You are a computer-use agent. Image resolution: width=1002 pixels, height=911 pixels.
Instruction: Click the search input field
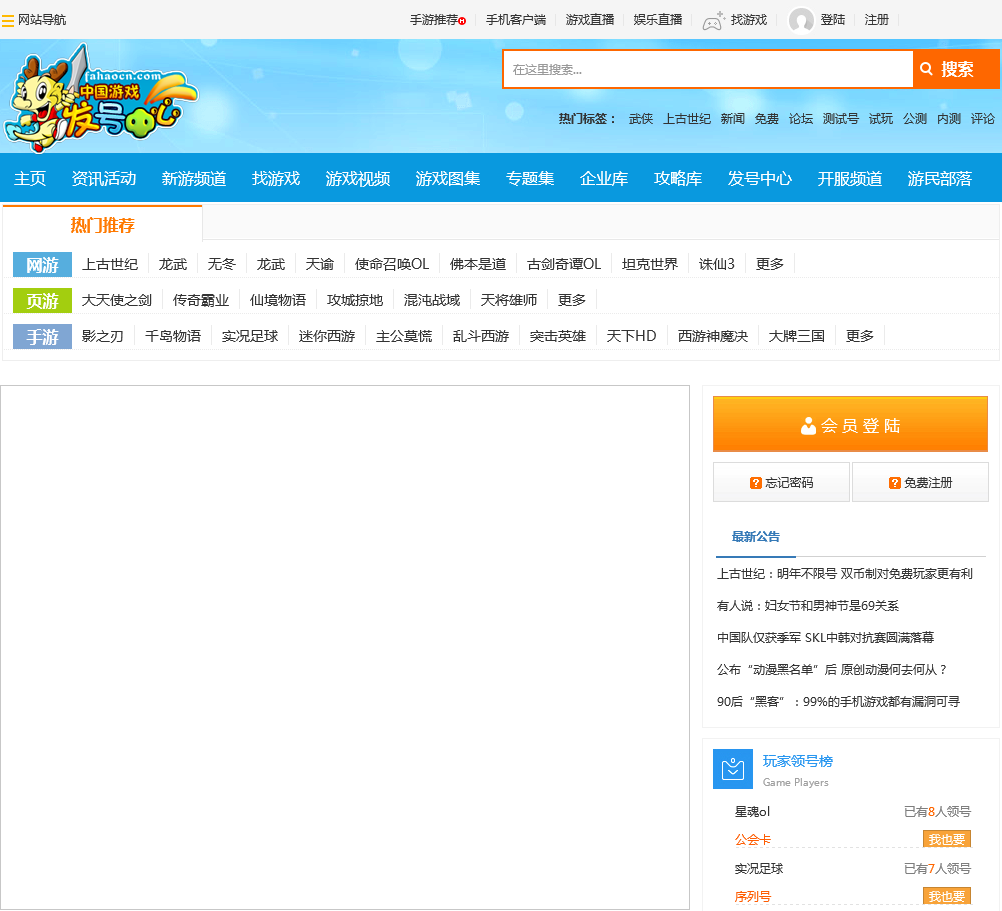708,69
